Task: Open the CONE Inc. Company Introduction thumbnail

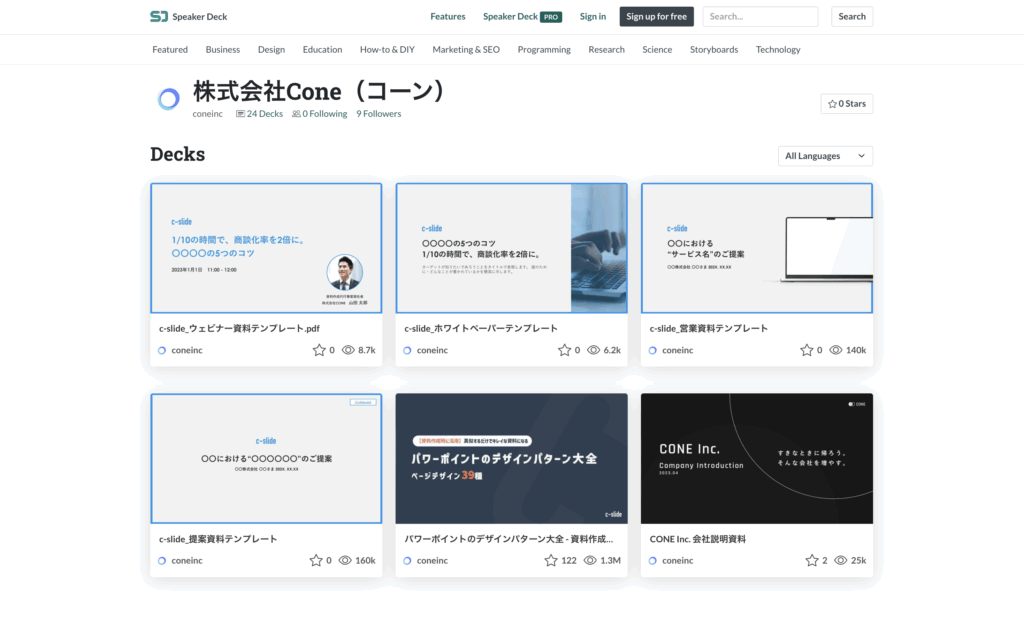Action: coord(756,458)
